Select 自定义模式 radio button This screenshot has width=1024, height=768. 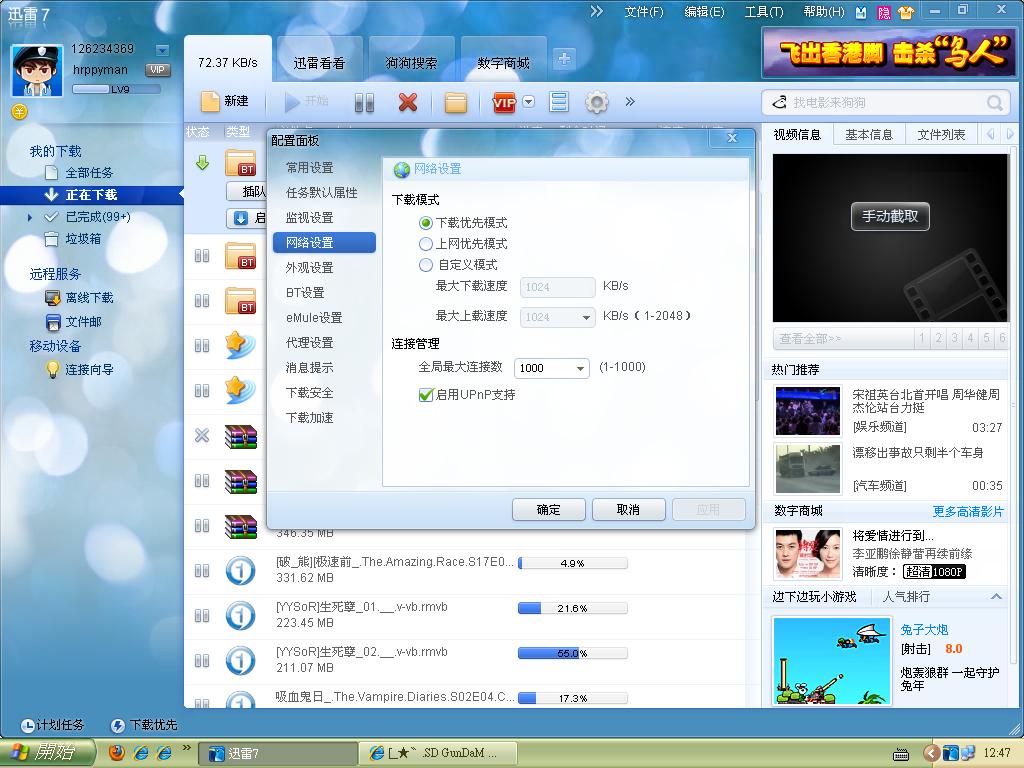(426, 265)
